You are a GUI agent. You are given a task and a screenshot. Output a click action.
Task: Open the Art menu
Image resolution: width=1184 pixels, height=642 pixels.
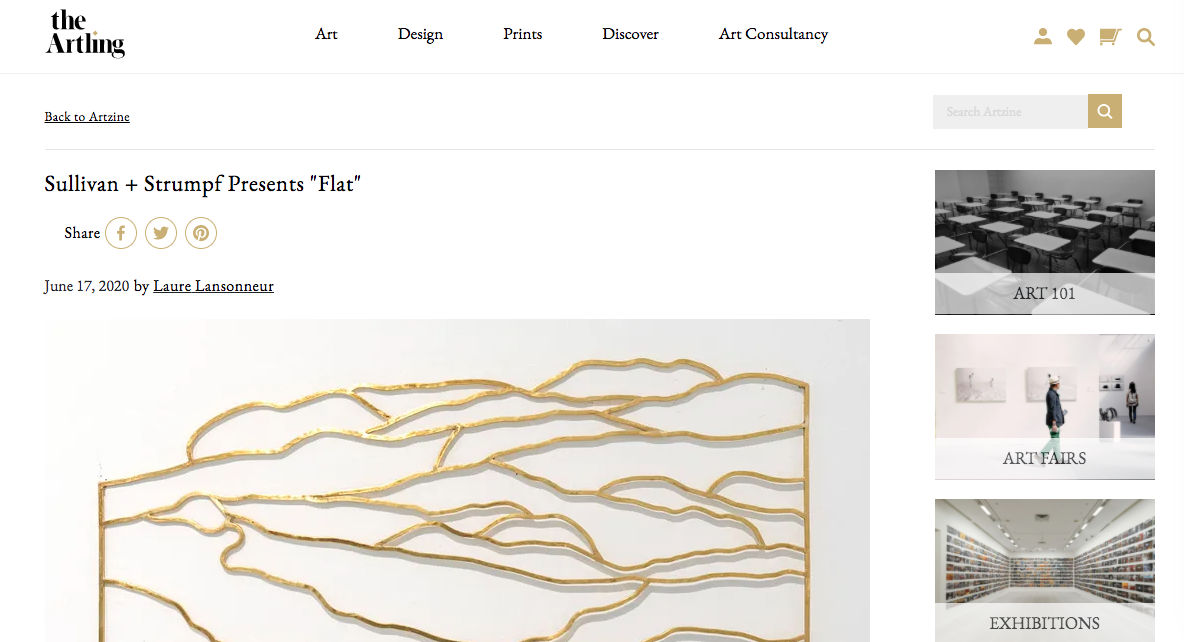pos(326,34)
